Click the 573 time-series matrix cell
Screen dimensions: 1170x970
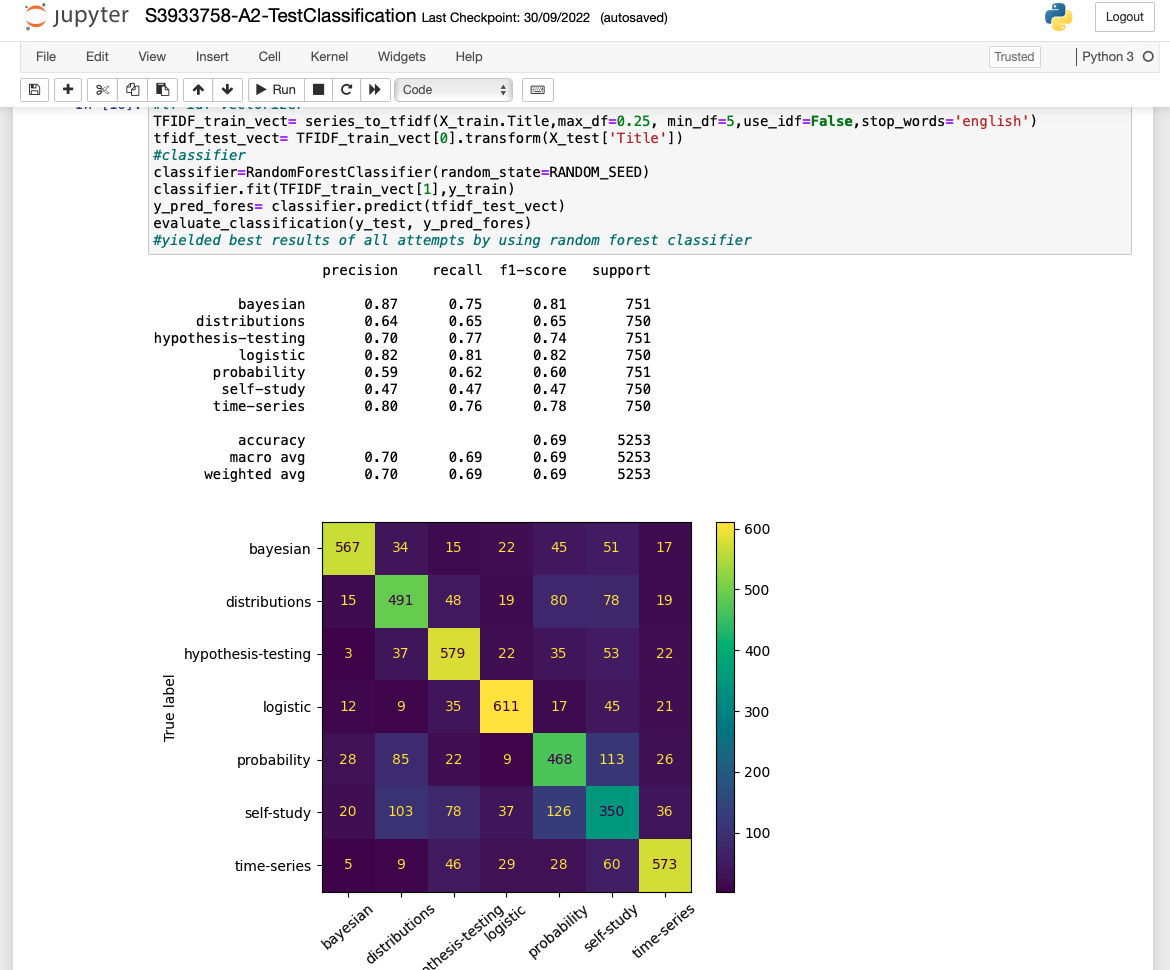(665, 865)
